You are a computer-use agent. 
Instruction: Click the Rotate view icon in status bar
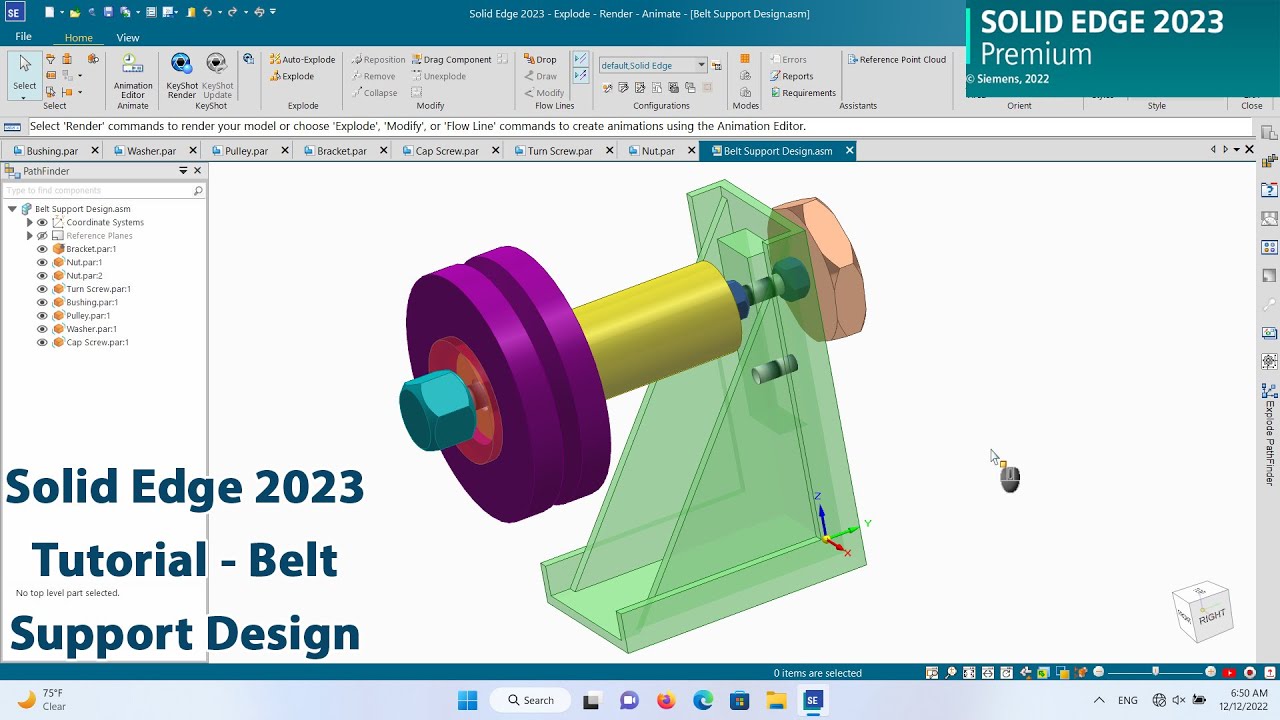[x=1006, y=673]
